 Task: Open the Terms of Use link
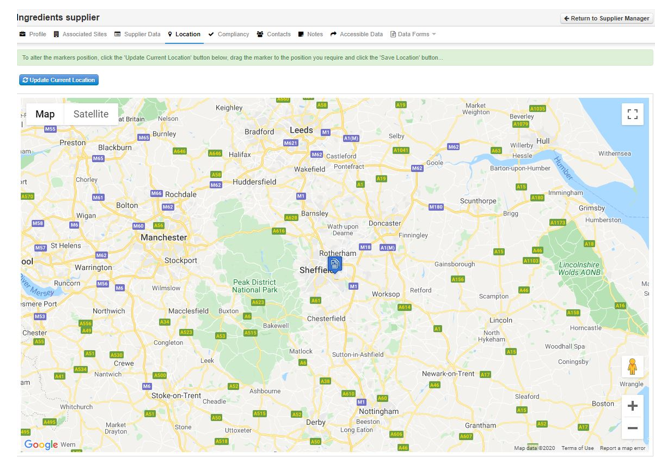pyautogui.click(x=577, y=448)
